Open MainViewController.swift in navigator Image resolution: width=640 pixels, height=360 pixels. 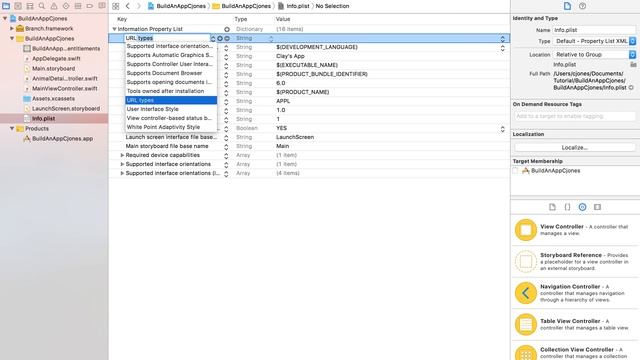pos(65,89)
